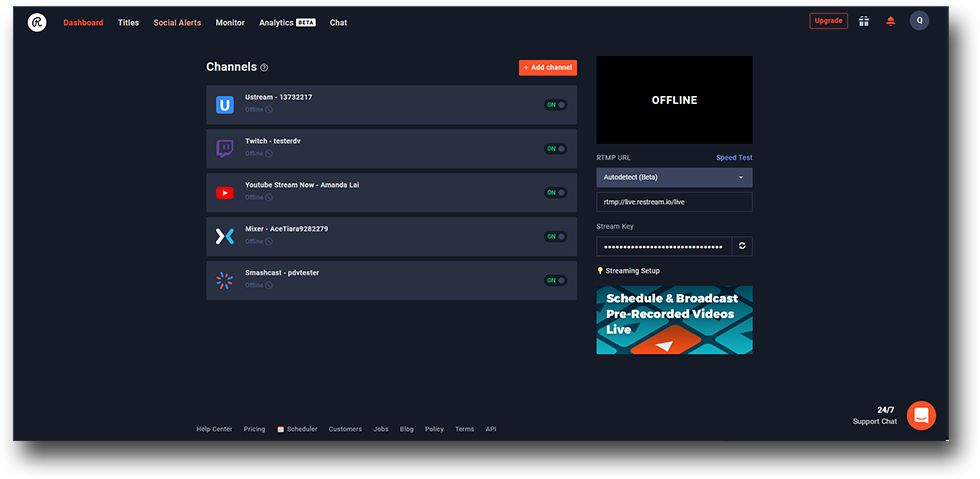This screenshot has width=980, height=479.
Task: Disable the Smashcast pdvtester toggle
Action: [x=556, y=280]
